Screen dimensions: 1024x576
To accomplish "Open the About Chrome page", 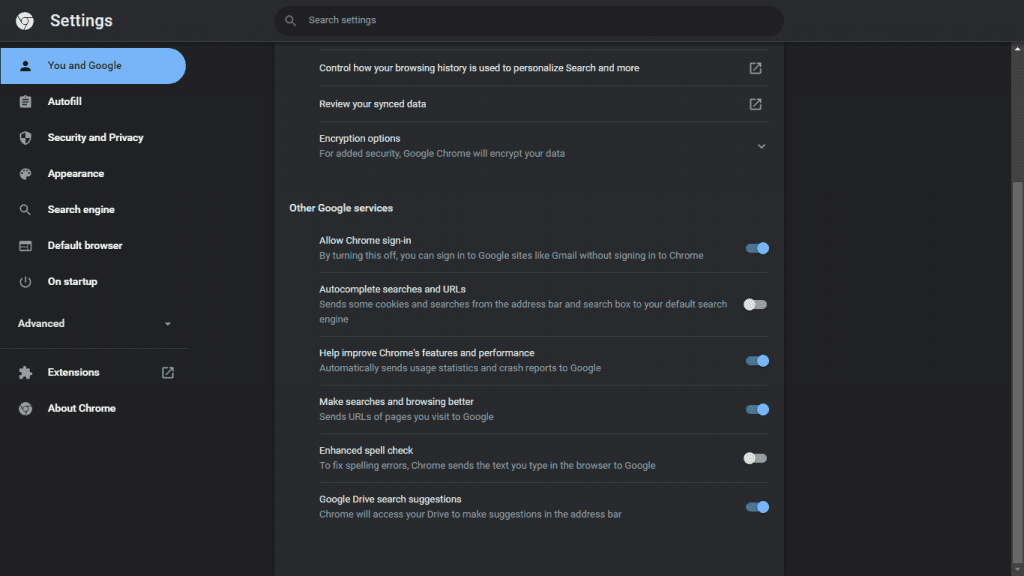I will [x=80, y=408].
